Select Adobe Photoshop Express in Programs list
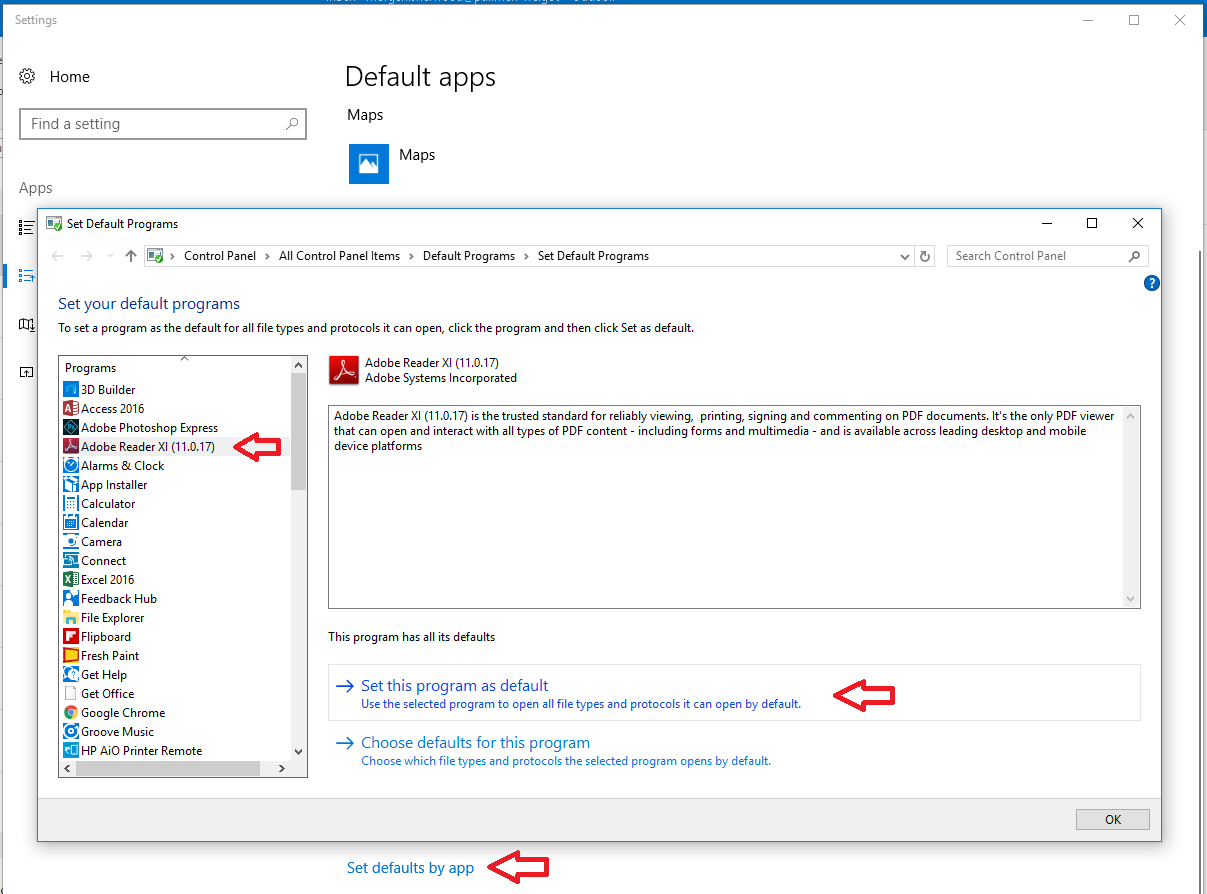1207x894 pixels. point(149,428)
